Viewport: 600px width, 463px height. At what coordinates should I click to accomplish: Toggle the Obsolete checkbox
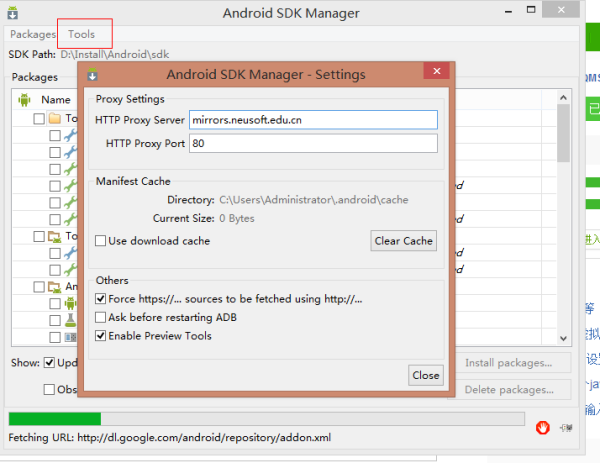[49, 389]
